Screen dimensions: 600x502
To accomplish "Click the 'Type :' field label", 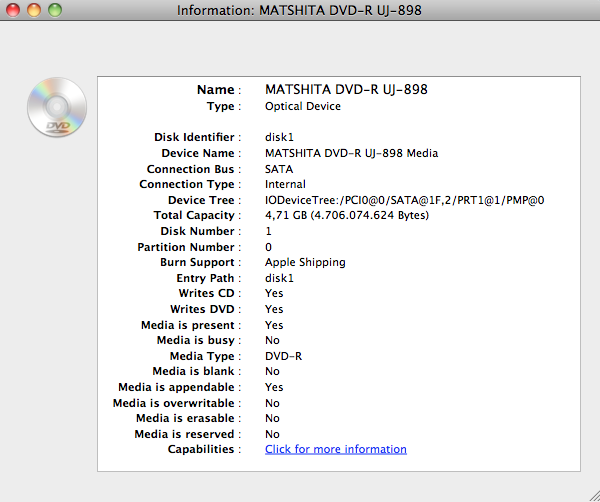I will [224, 106].
